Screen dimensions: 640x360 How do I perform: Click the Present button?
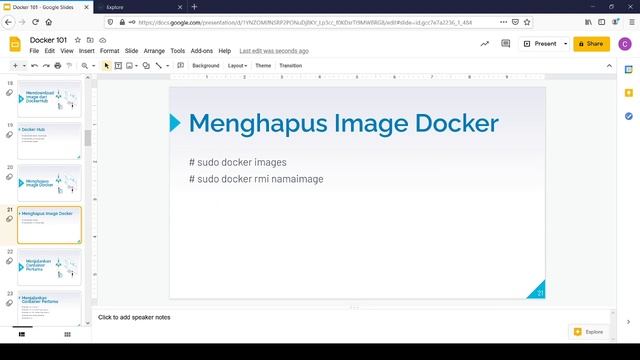[540, 44]
